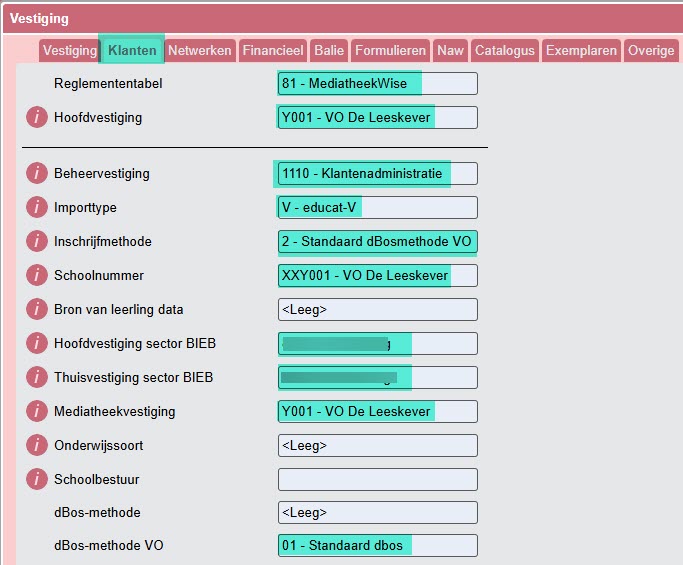The height and width of the screenshot is (565, 683).
Task: Click the Beheervestiging label text
Action: [x=101, y=173]
